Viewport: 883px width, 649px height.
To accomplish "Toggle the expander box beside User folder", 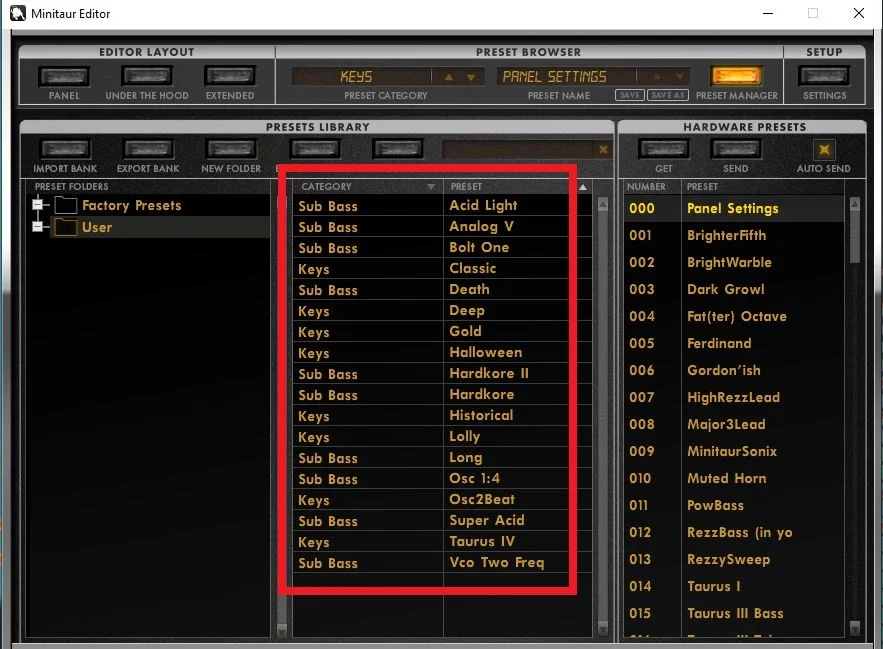I will (37, 226).
